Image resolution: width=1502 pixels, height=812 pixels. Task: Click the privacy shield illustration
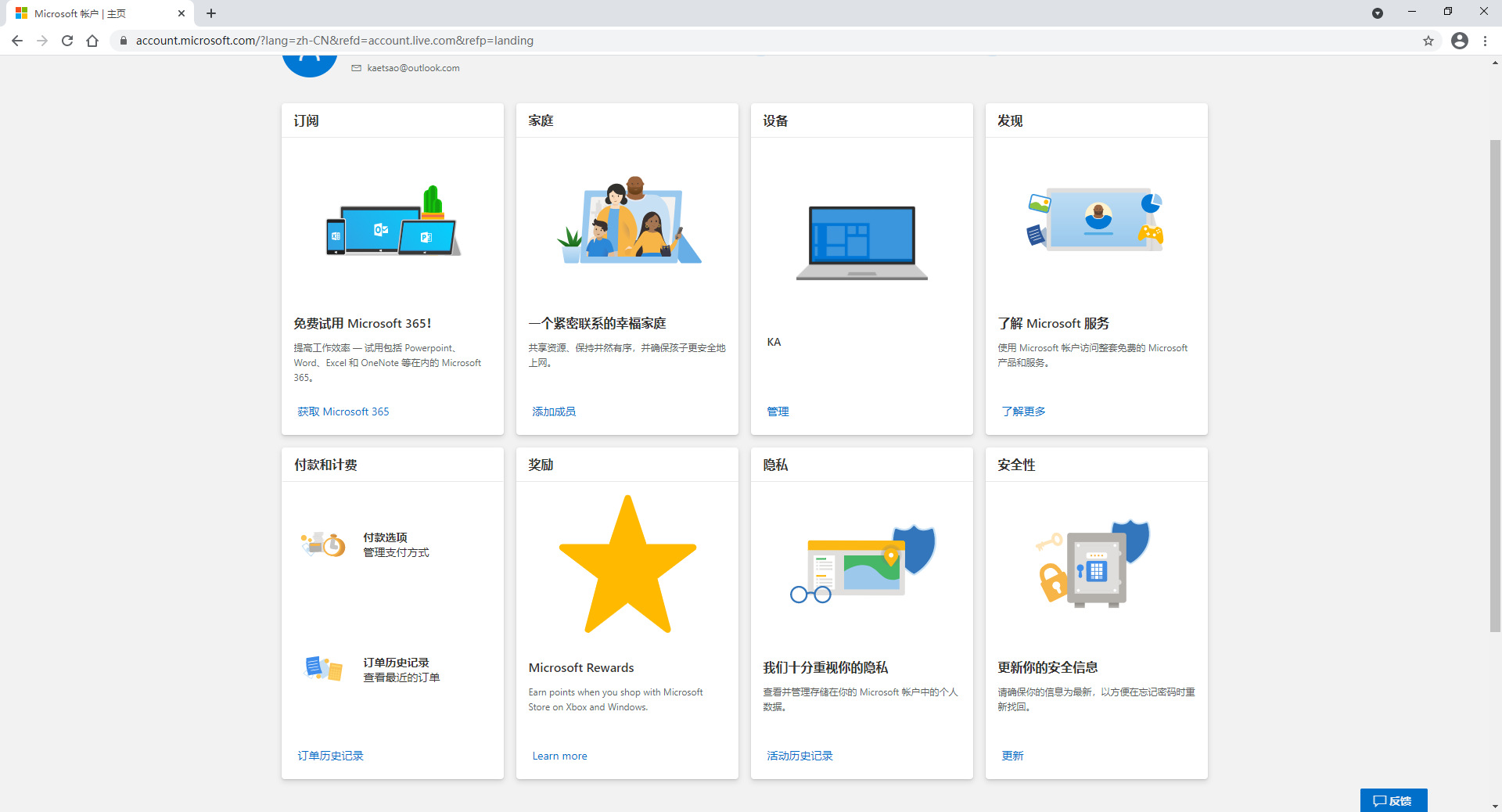pyautogui.click(x=863, y=563)
